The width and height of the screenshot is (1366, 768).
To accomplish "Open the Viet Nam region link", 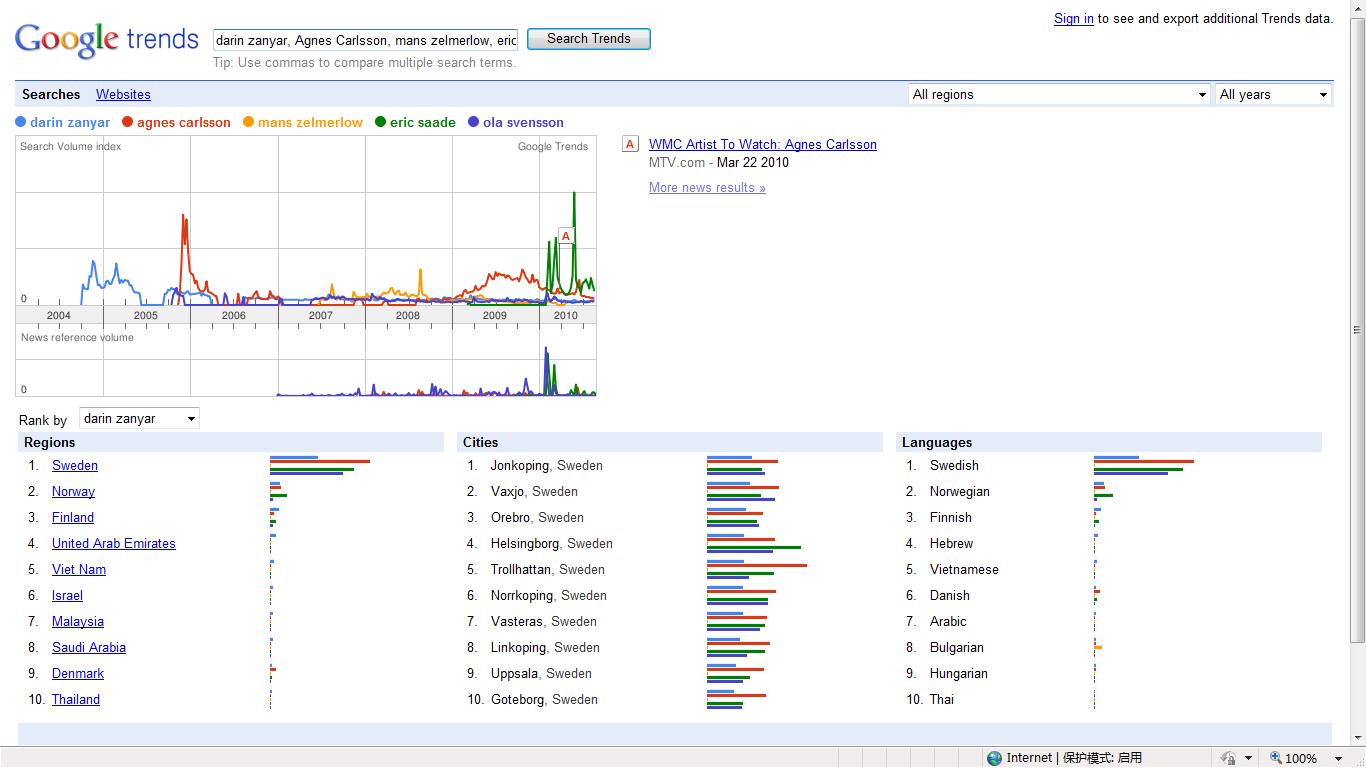I will (x=79, y=569).
